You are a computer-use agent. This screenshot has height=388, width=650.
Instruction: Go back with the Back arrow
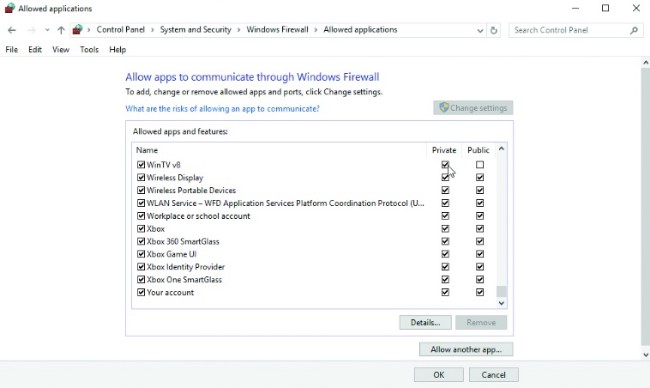(x=12, y=30)
